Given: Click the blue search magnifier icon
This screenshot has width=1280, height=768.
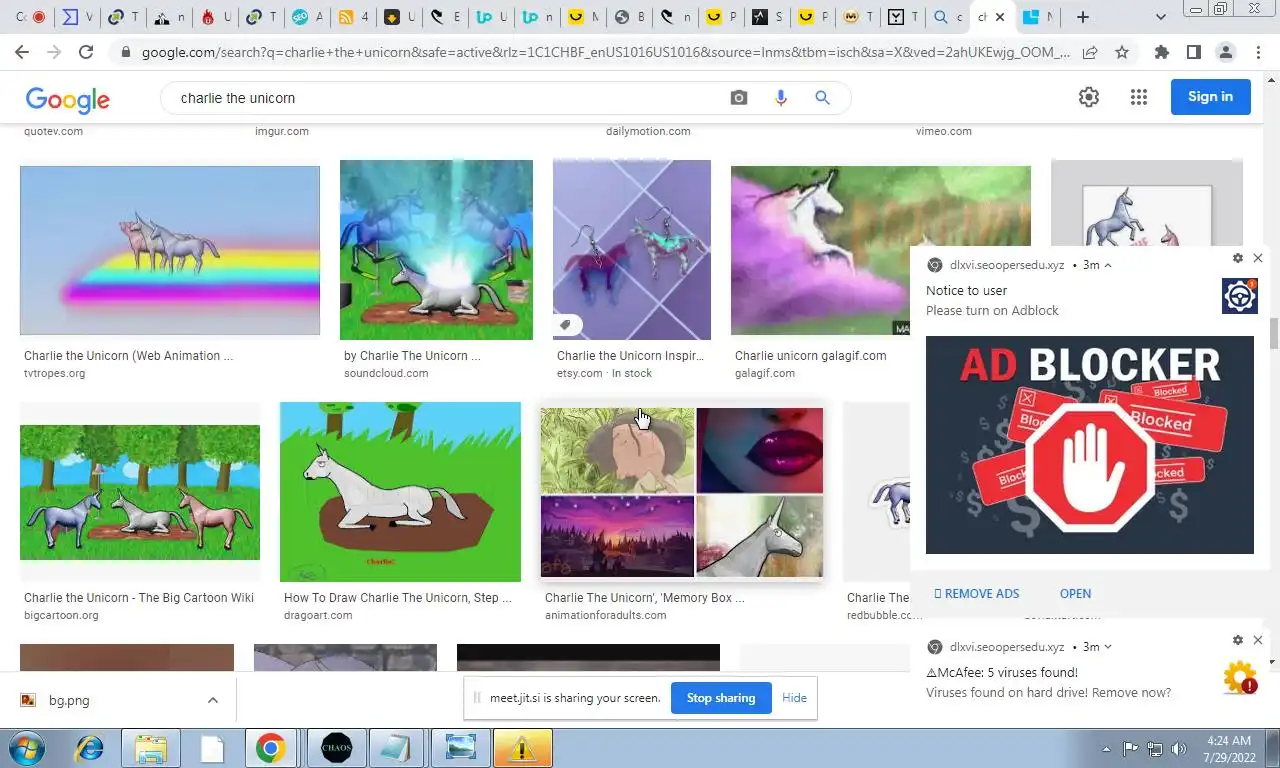Looking at the screenshot, I should pos(822,98).
